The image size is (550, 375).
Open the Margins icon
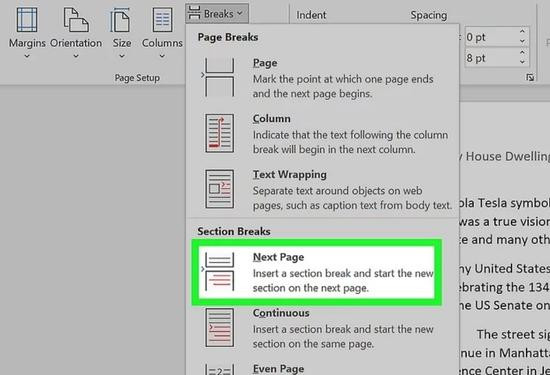[27, 20]
